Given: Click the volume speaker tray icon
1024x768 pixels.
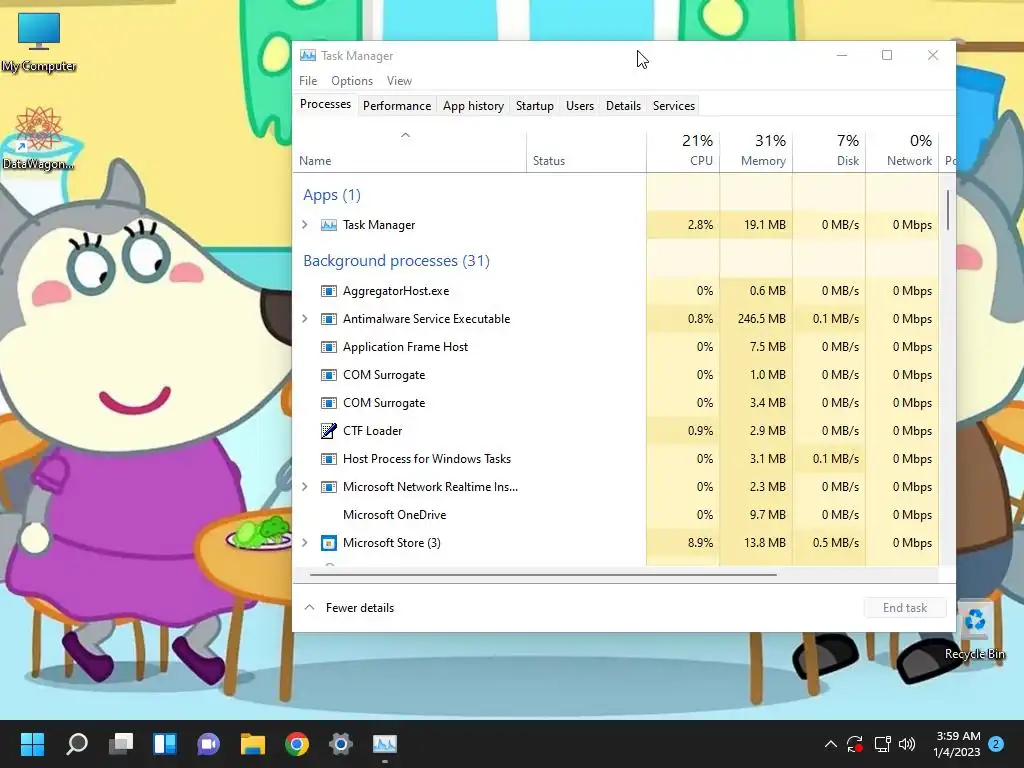Looking at the screenshot, I should coord(907,744).
